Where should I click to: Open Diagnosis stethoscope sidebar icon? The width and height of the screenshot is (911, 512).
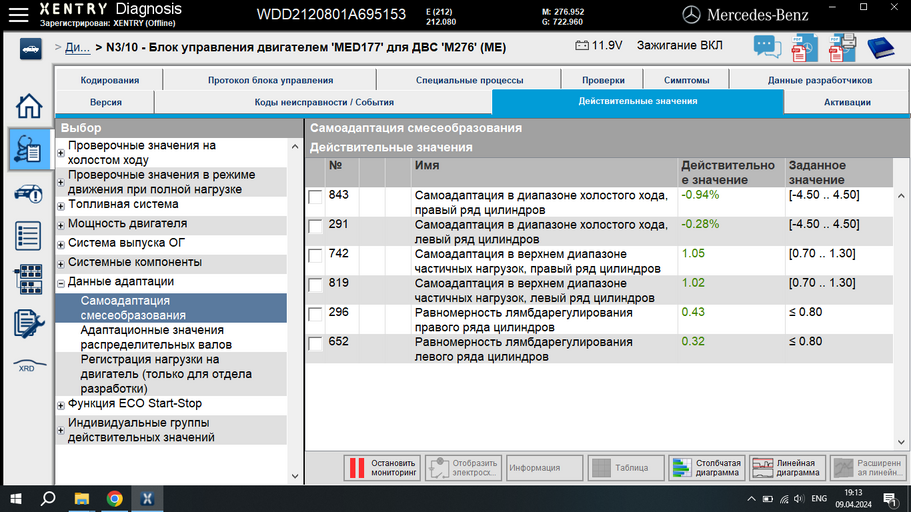point(29,149)
